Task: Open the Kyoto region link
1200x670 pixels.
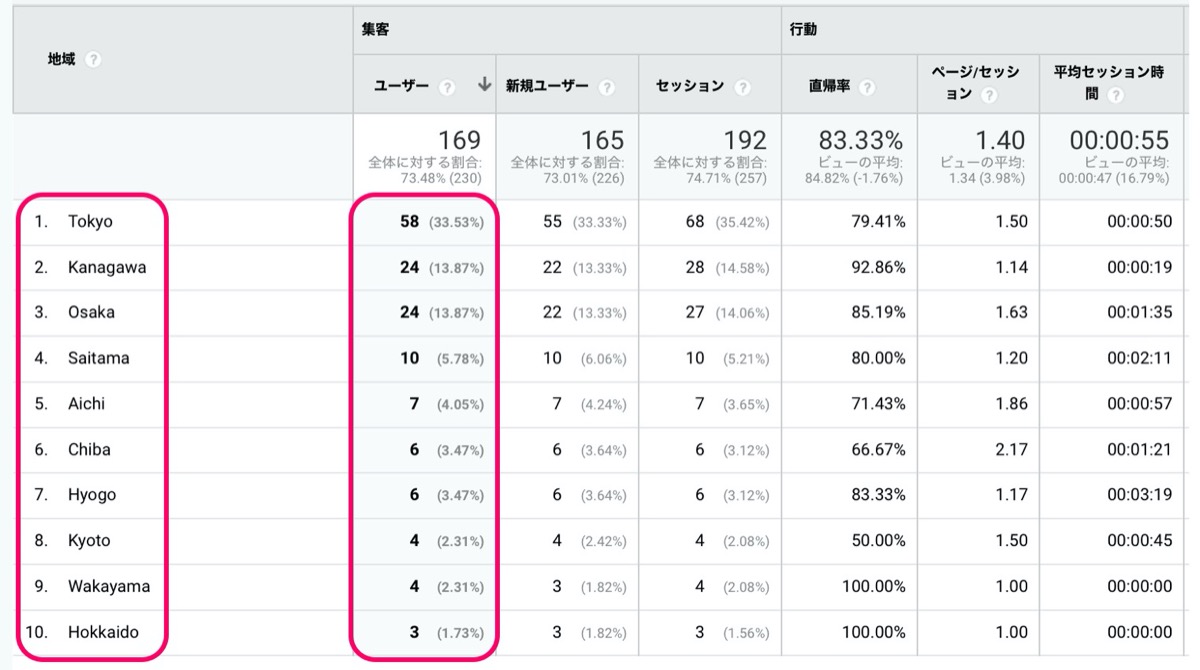Action: pyautogui.click(x=89, y=541)
